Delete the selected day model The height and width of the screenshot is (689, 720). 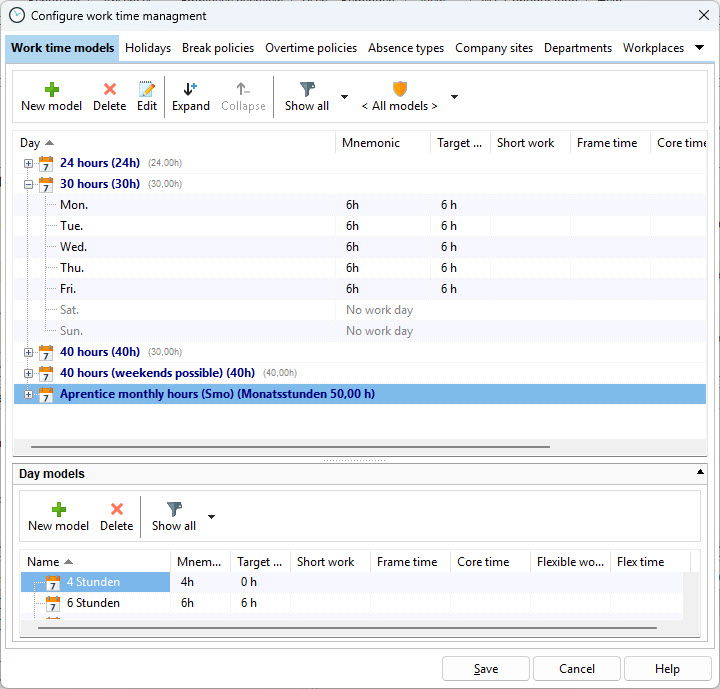tap(116, 516)
